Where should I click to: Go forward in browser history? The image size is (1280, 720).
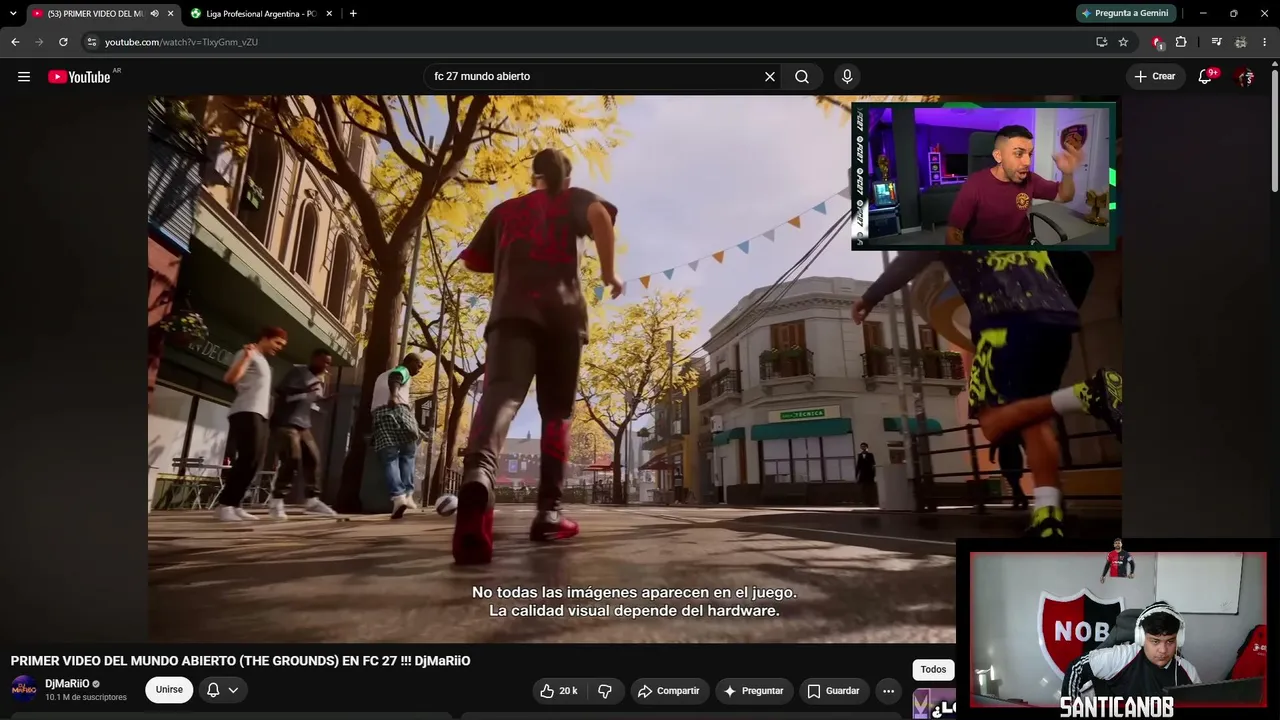(x=39, y=42)
